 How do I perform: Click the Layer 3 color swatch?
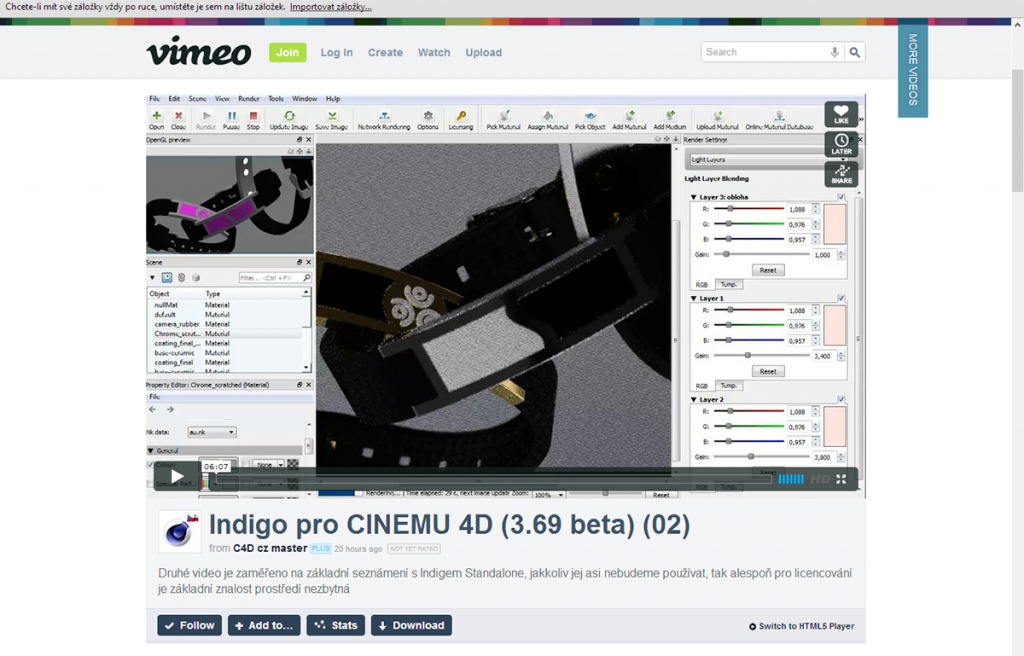[835, 224]
